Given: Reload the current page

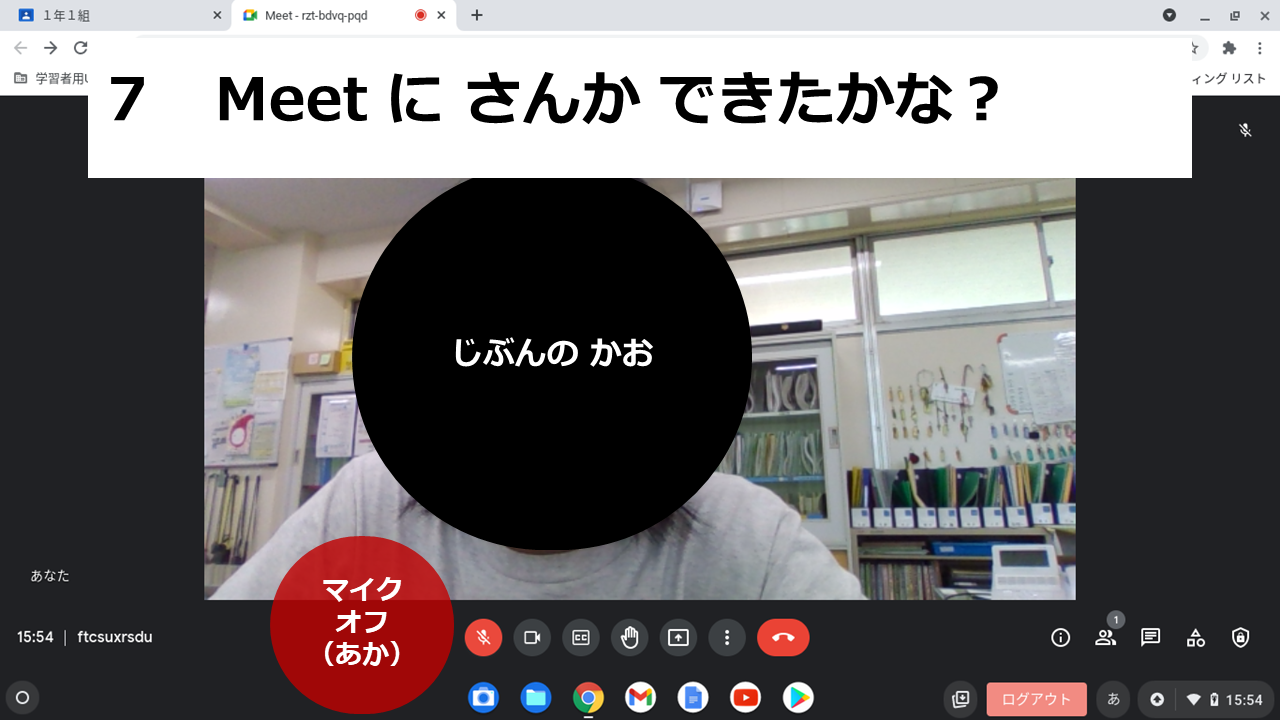Looking at the screenshot, I should click(x=81, y=47).
